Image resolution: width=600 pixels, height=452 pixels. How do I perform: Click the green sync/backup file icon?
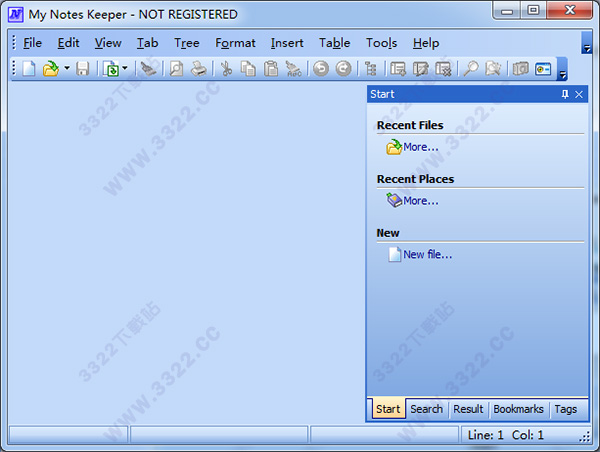[x=111, y=69]
